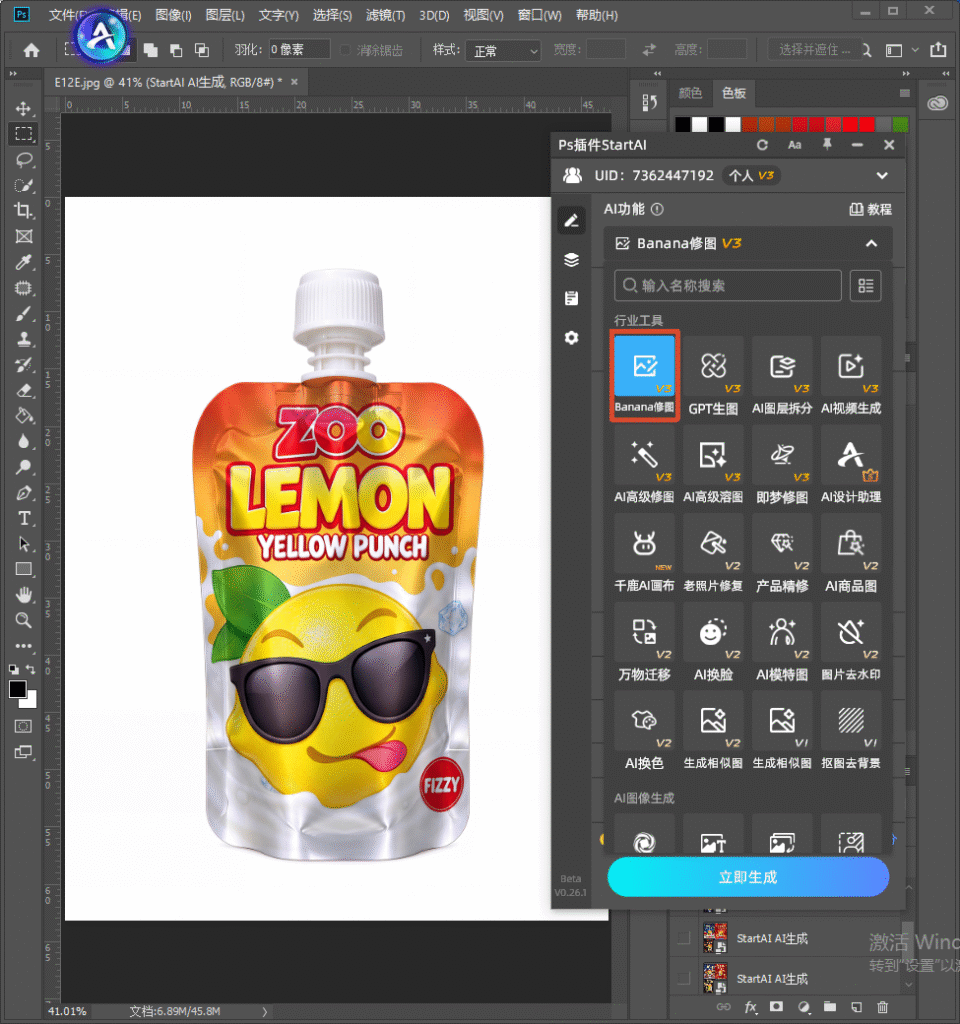The width and height of the screenshot is (960, 1024).
Task: Open the 万物迁移 tool
Action: pyautogui.click(x=644, y=643)
